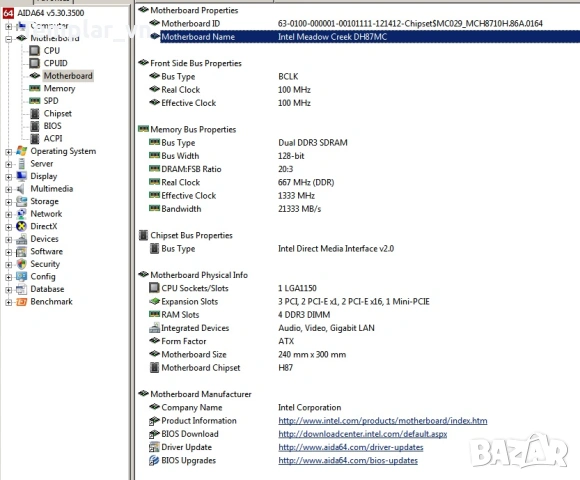
Task: Click the Server icon in tree
Action: [21, 163]
